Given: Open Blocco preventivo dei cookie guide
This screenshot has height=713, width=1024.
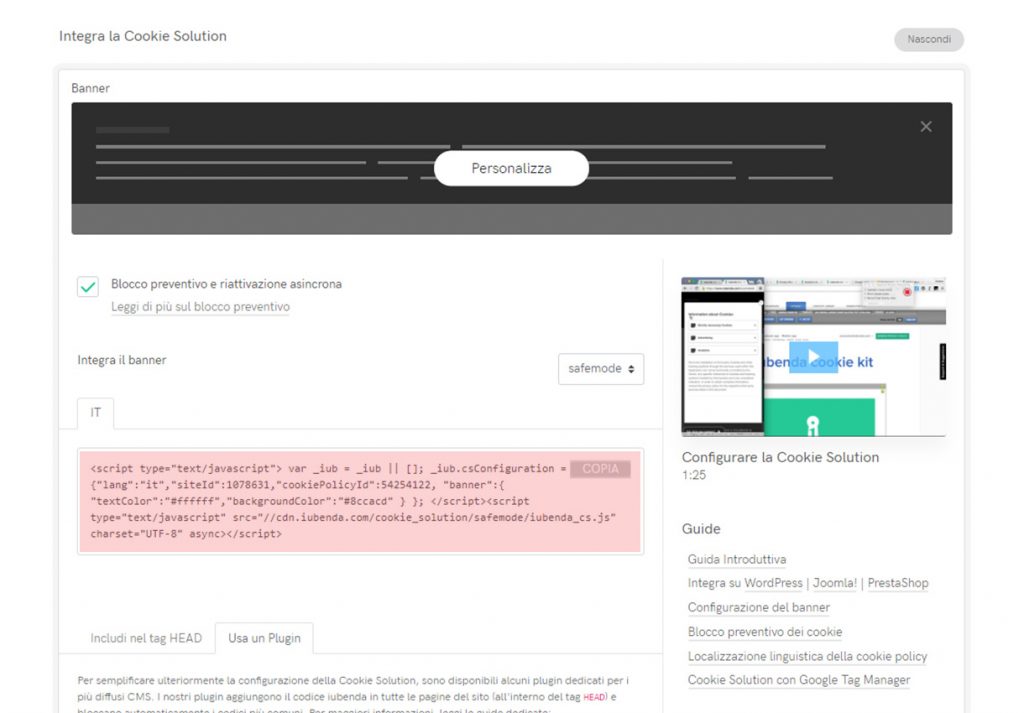Looking at the screenshot, I should click(765, 632).
